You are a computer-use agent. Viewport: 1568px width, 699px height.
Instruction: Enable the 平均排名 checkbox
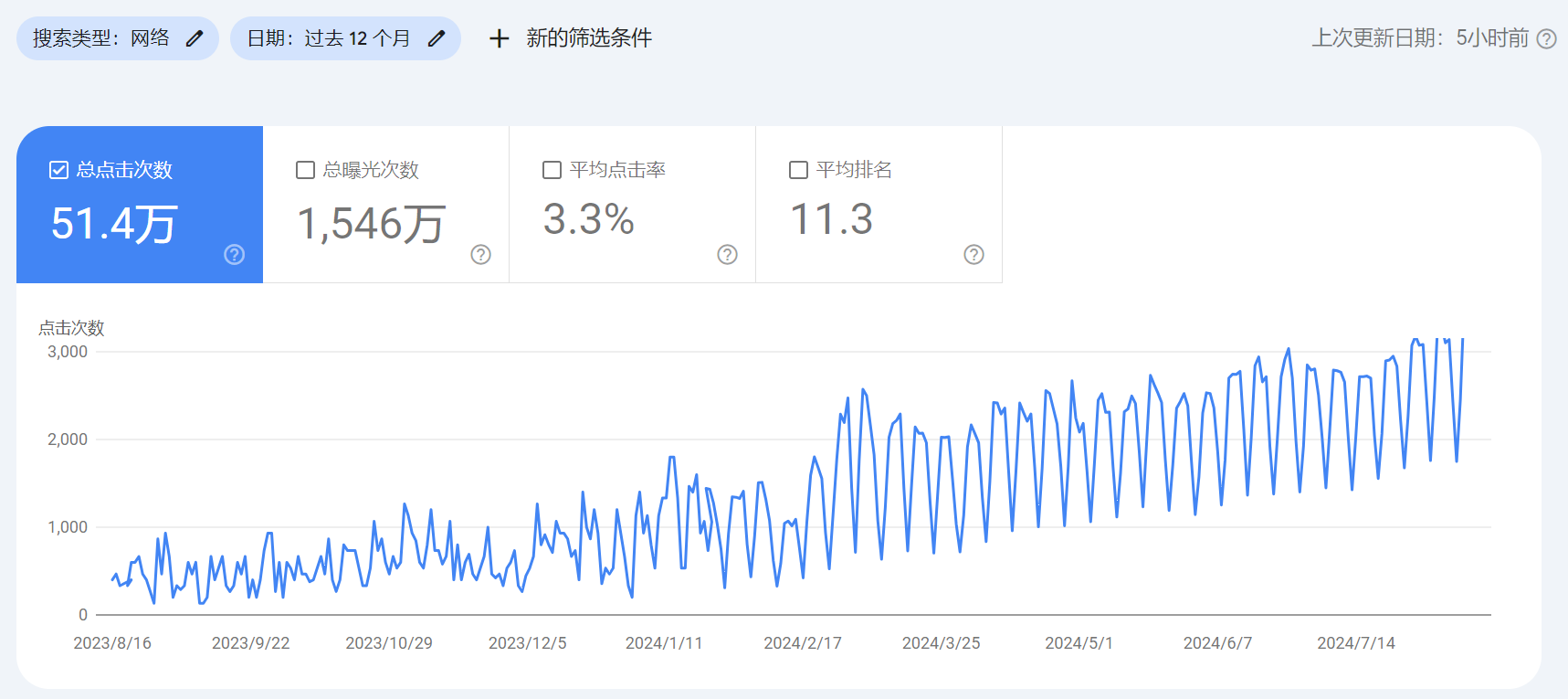click(798, 170)
